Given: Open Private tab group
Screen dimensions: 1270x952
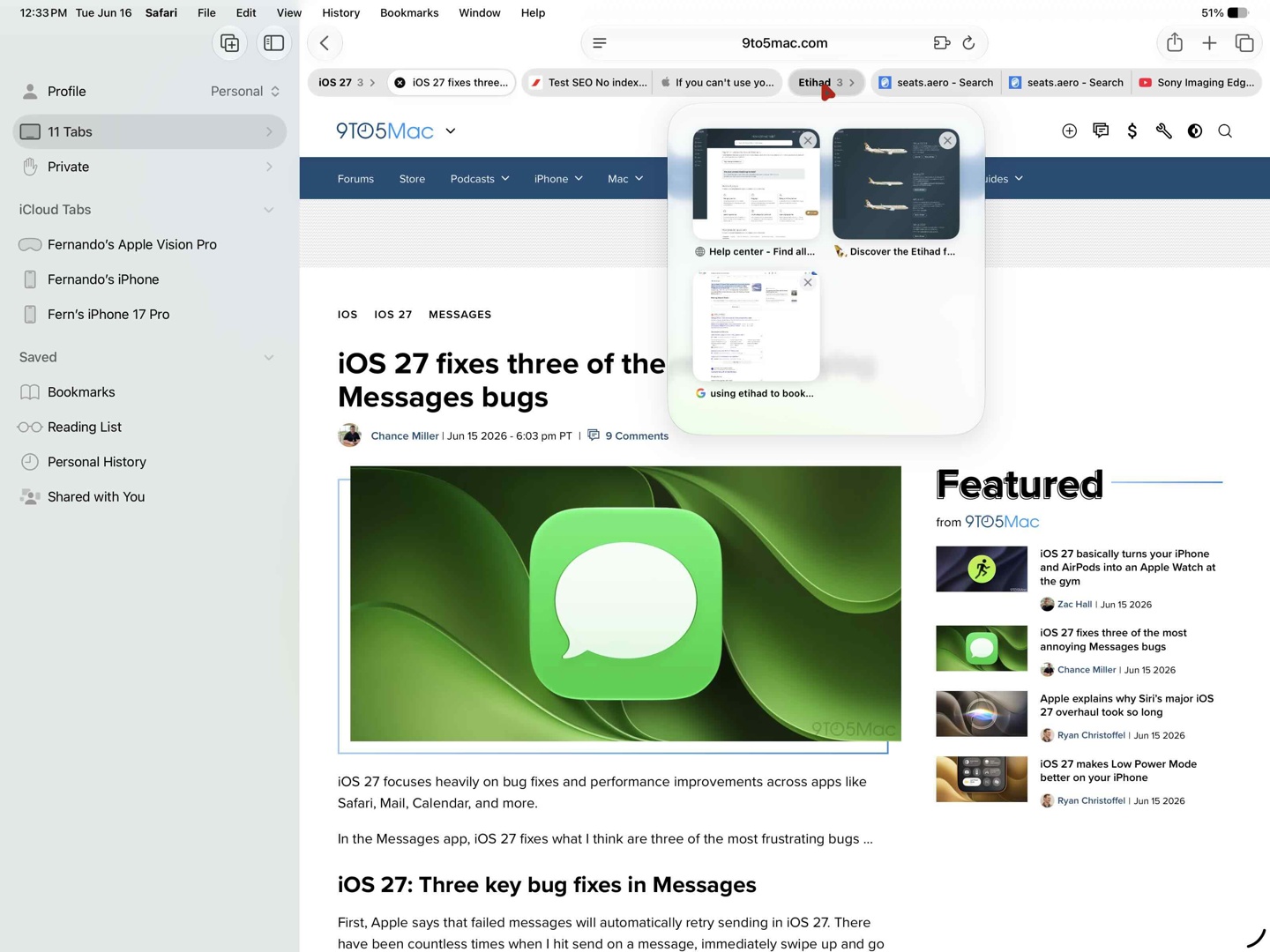Looking at the screenshot, I should [x=149, y=167].
